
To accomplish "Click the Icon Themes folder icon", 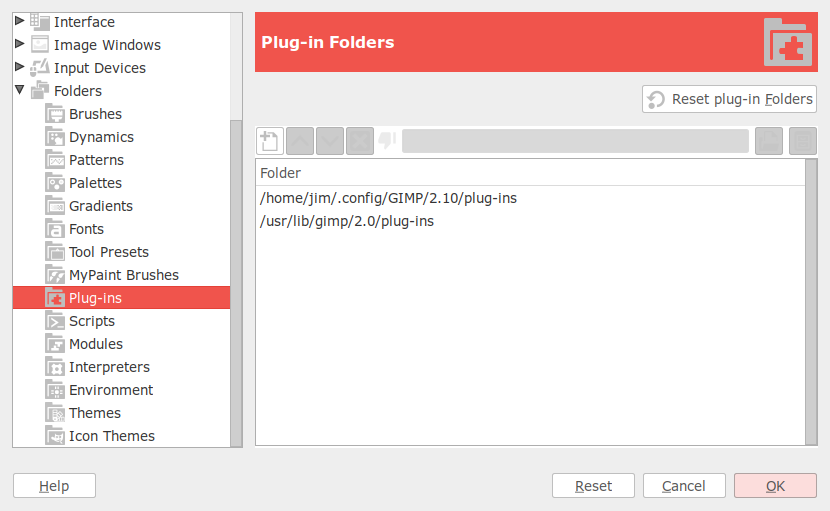I will [x=55, y=436].
